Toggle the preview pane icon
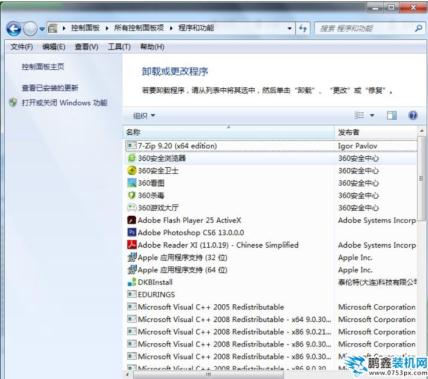This screenshot has width=428, height=379. [x=392, y=116]
